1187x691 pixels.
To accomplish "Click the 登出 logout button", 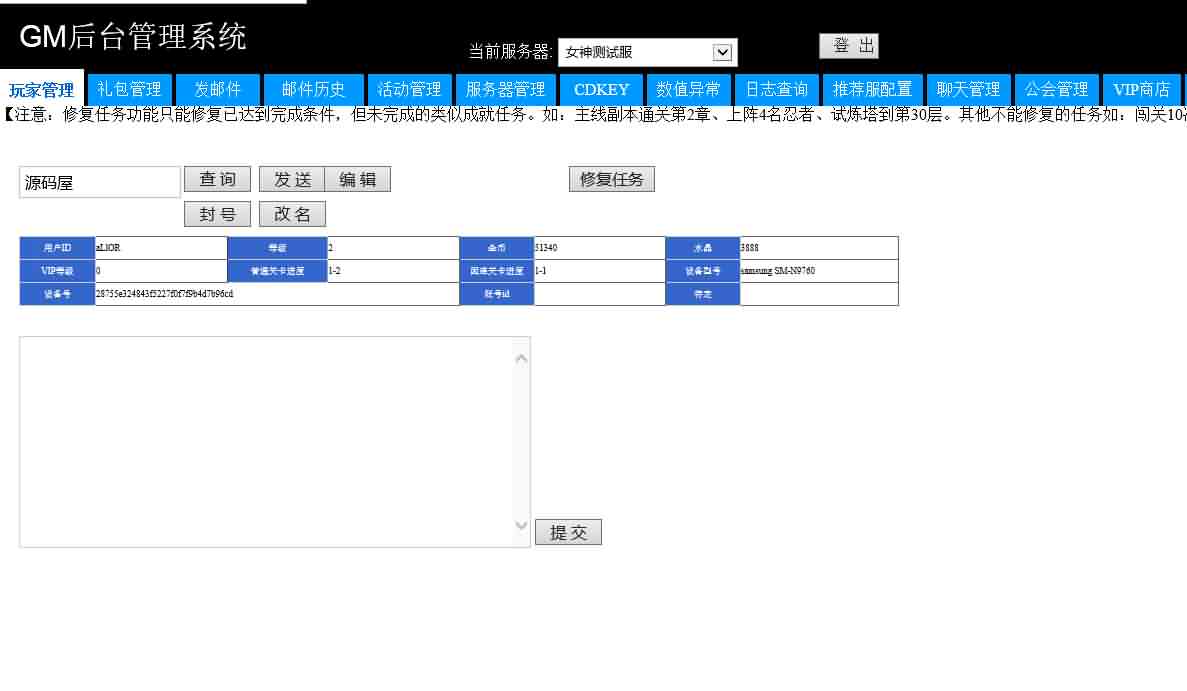I will 849,45.
